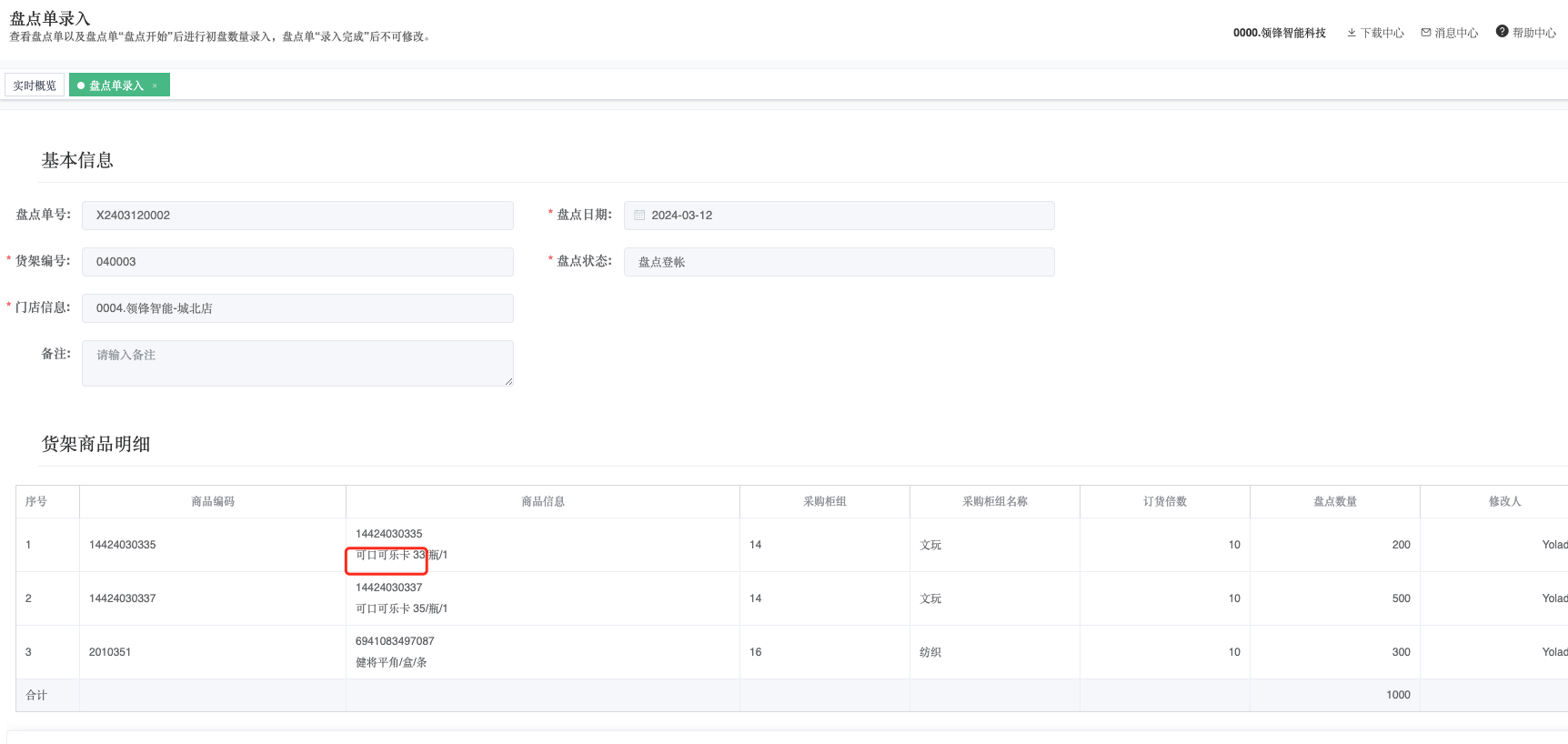
Task: Select 14424030335 in the 商品编码 column
Action: [122, 545]
